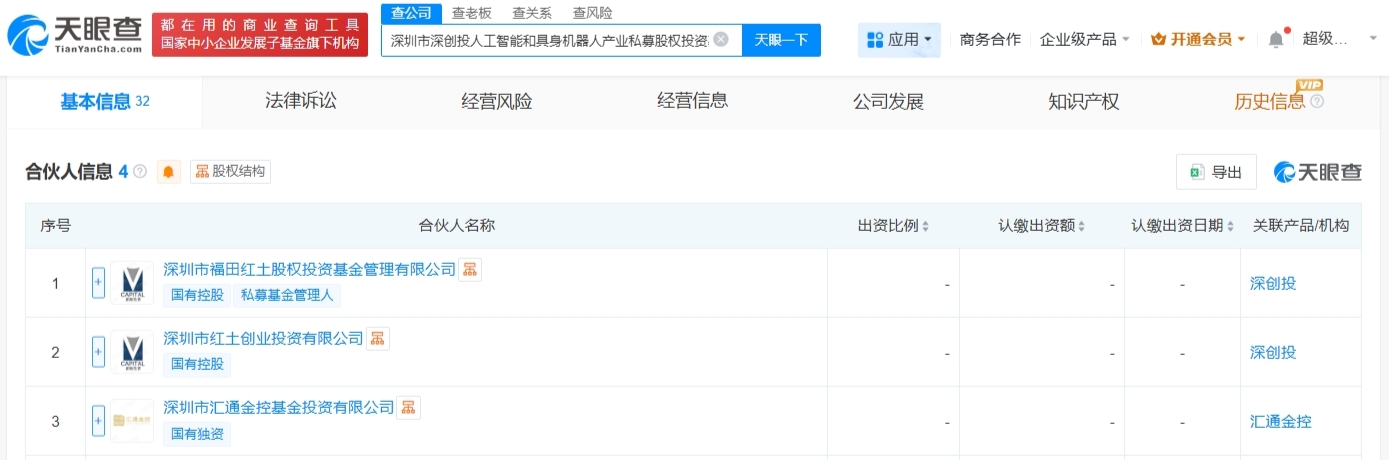Expand row 2 with the plus button

pos(98,352)
